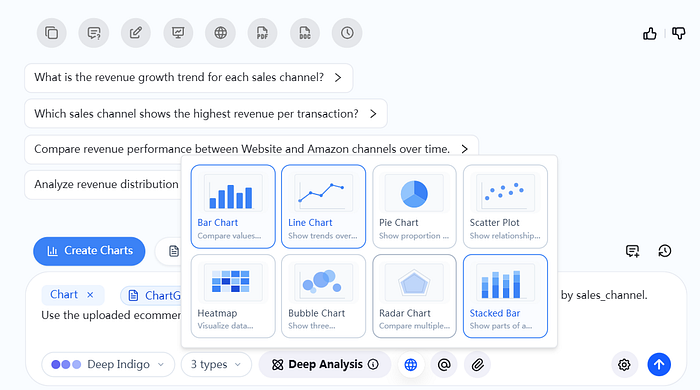Image resolution: width=700 pixels, height=390 pixels.
Task: Toggle the Line Chart type
Action: pyautogui.click(x=324, y=207)
